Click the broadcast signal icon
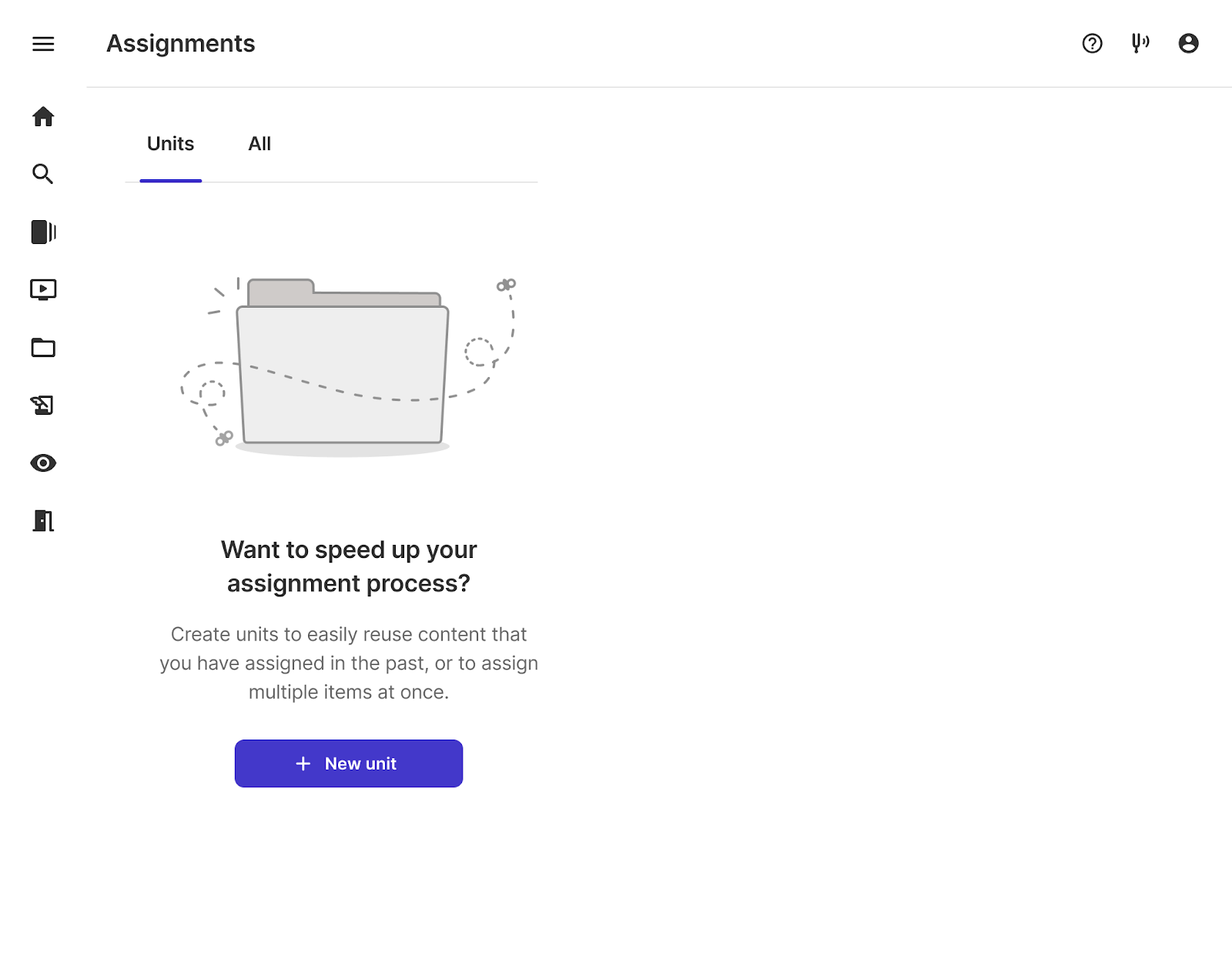The image size is (1232, 962). (1140, 43)
